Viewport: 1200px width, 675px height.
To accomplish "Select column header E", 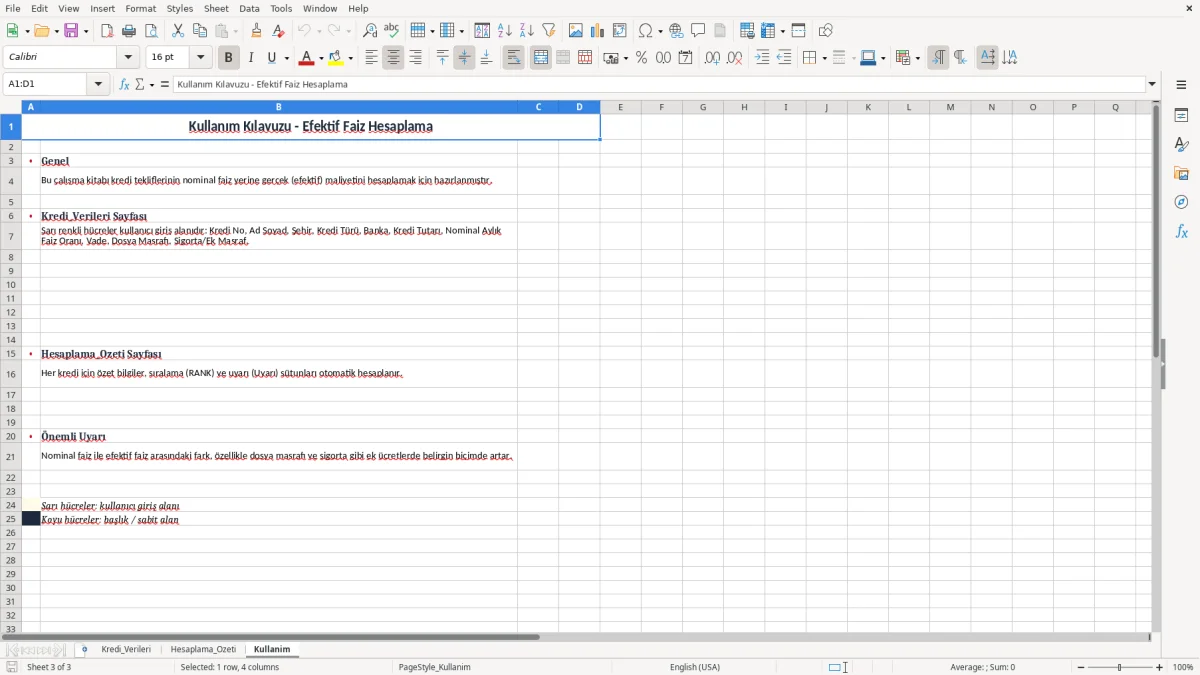I will 620,107.
